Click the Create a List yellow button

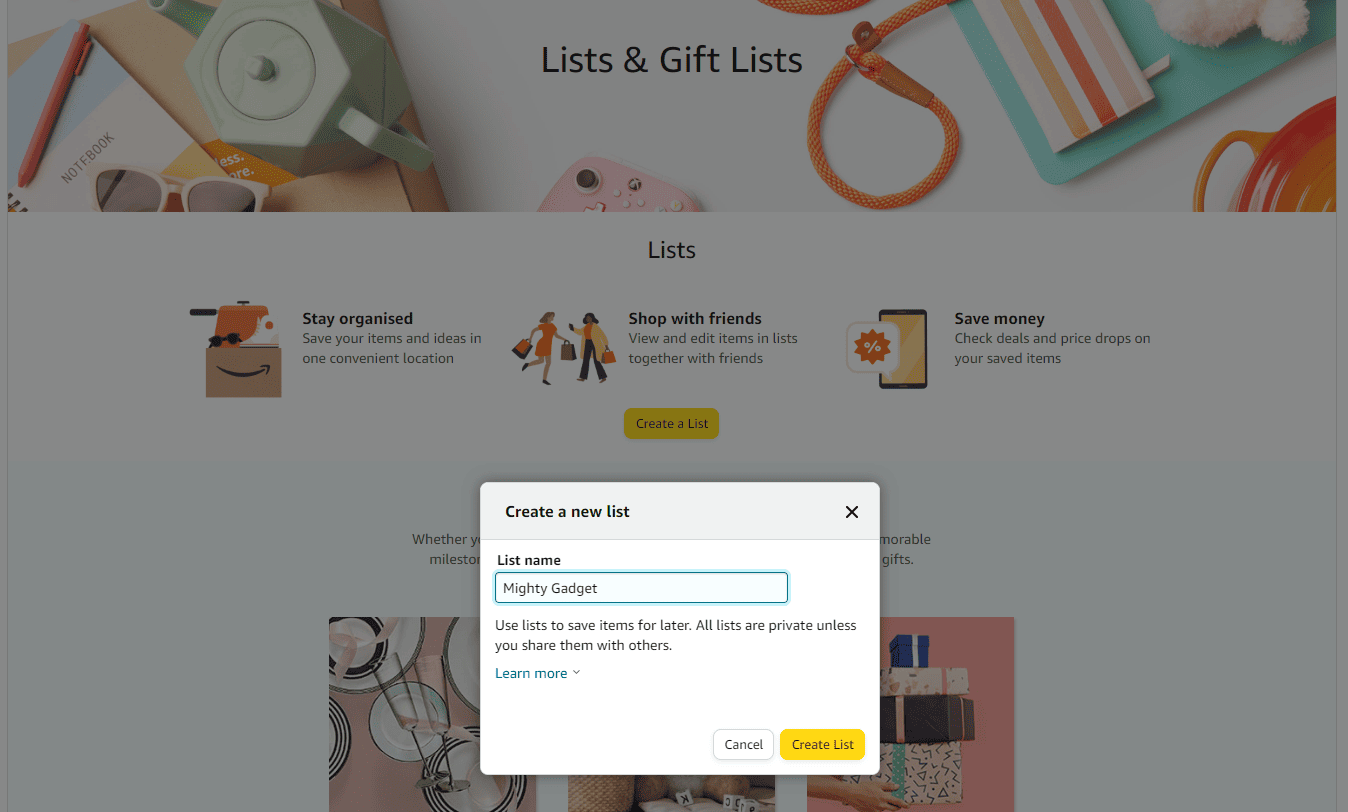pos(671,424)
